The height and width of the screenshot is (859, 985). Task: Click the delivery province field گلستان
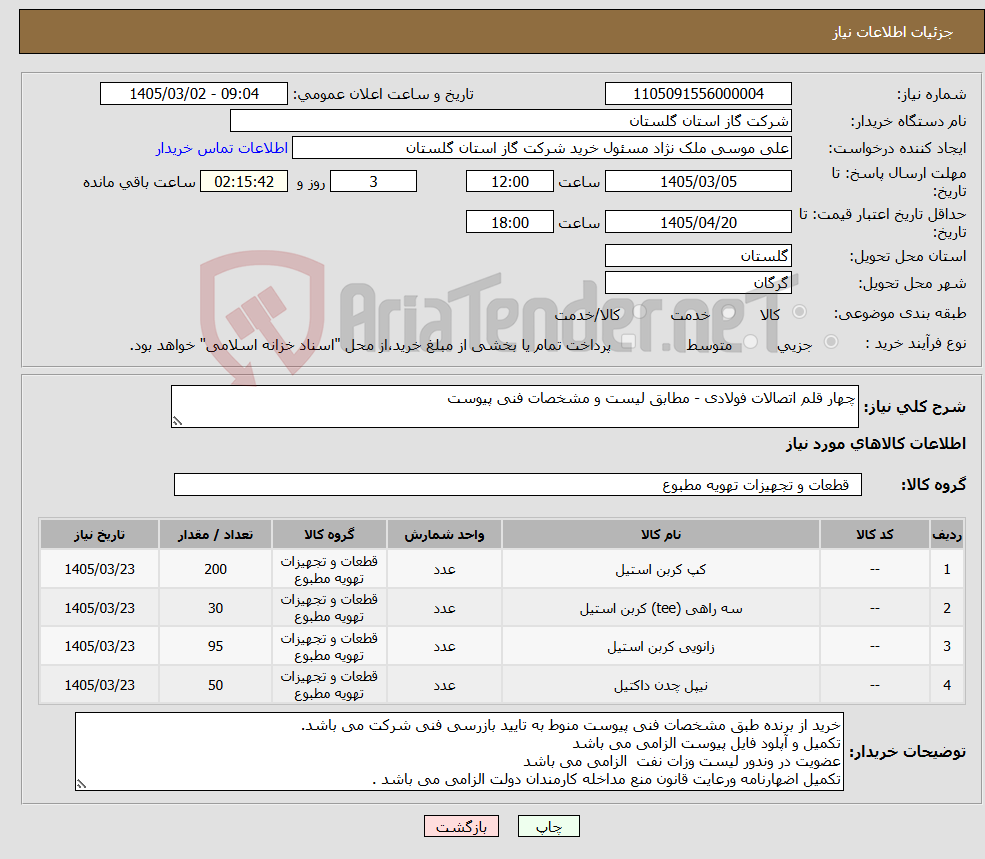tap(698, 256)
